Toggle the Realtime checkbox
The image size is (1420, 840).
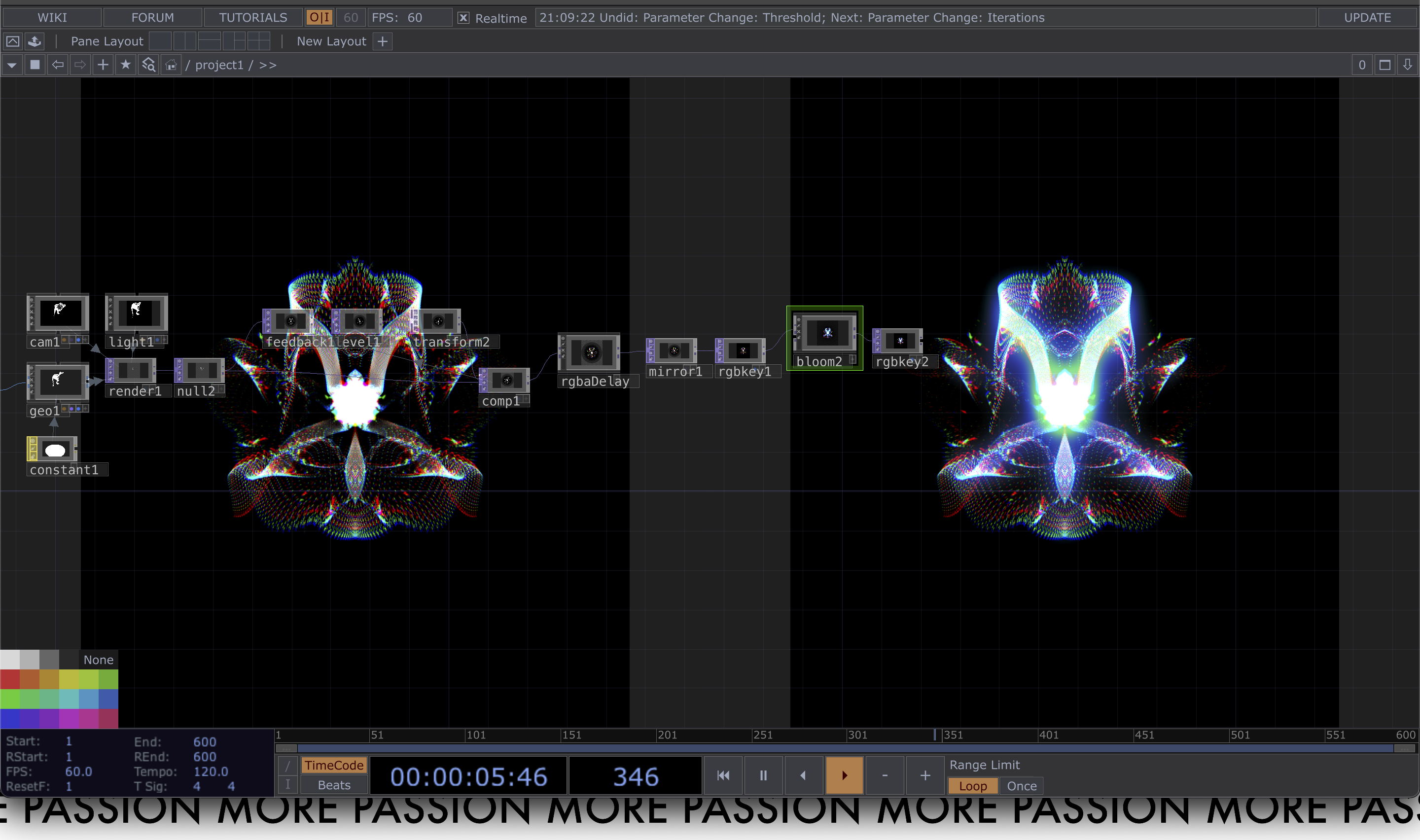point(463,18)
